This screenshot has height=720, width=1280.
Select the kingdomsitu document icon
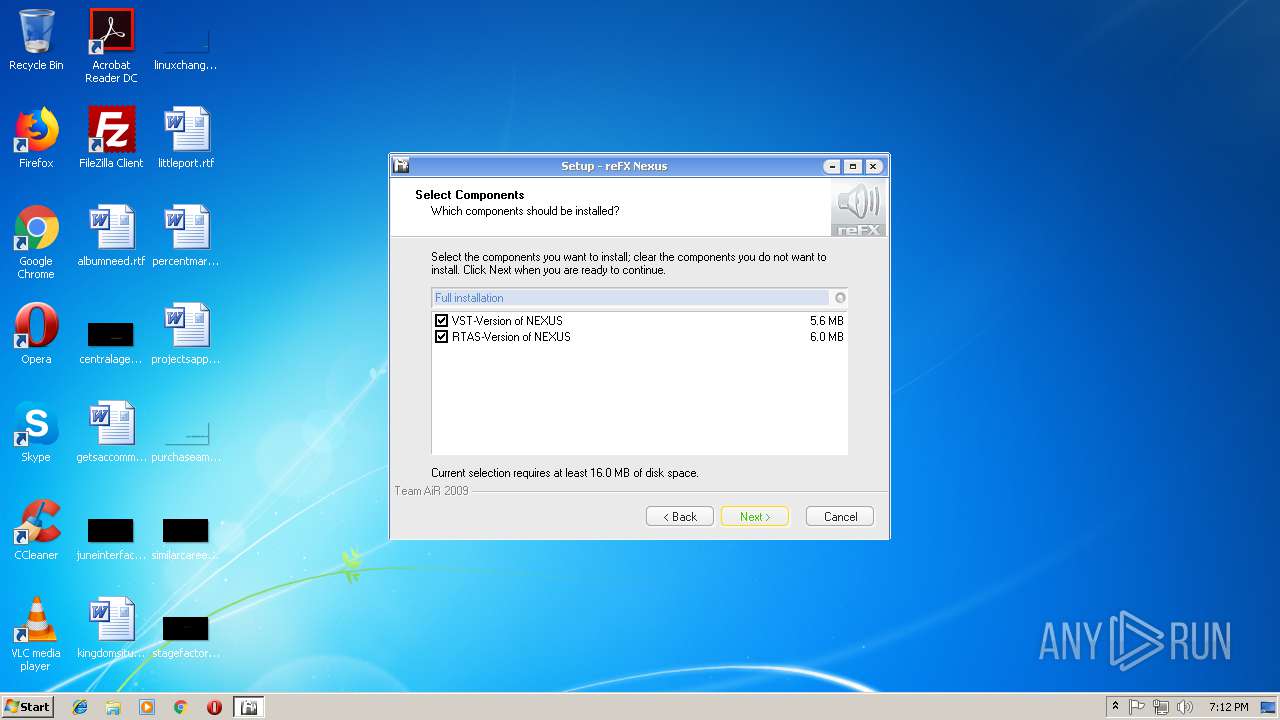pyautogui.click(x=111, y=629)
